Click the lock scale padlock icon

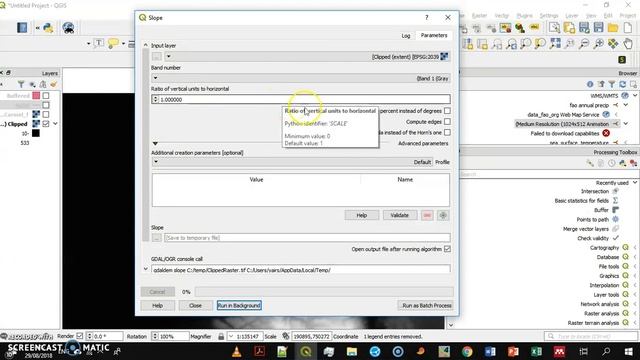pyautogui.click(x=221, y=336)
